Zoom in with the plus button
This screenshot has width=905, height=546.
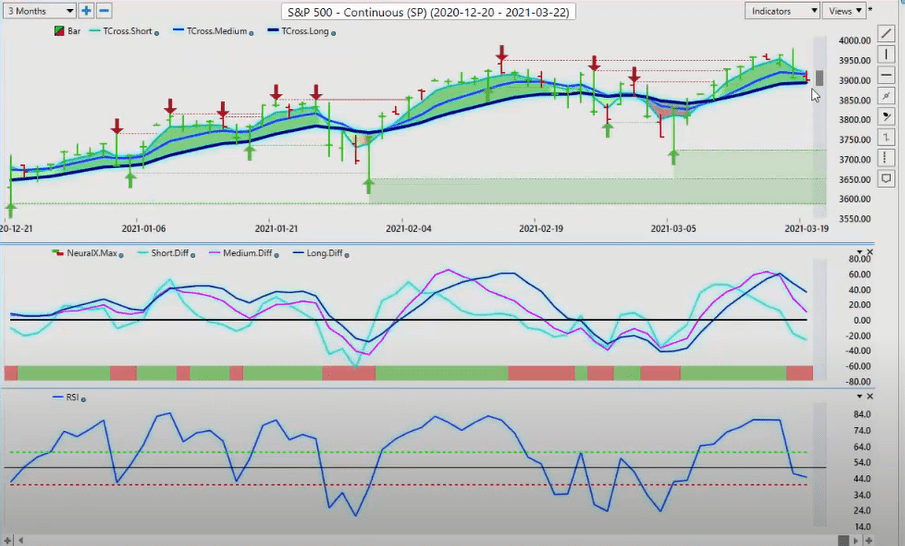tap(86, 10)
